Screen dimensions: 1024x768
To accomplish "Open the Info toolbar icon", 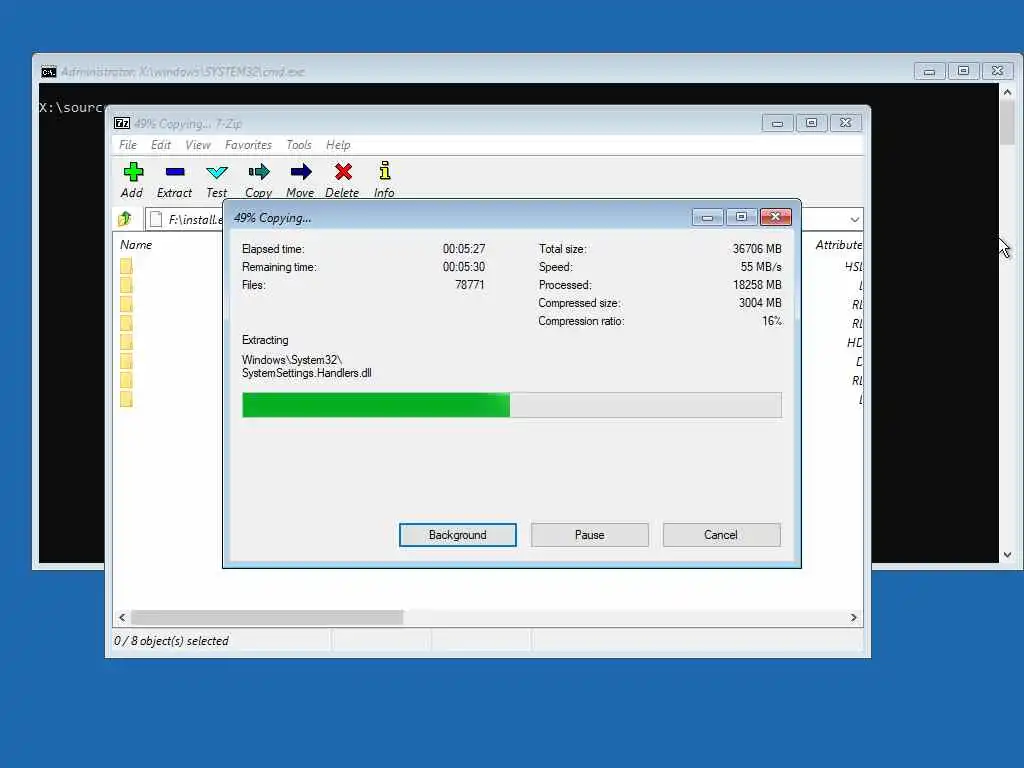I will 385,171.
